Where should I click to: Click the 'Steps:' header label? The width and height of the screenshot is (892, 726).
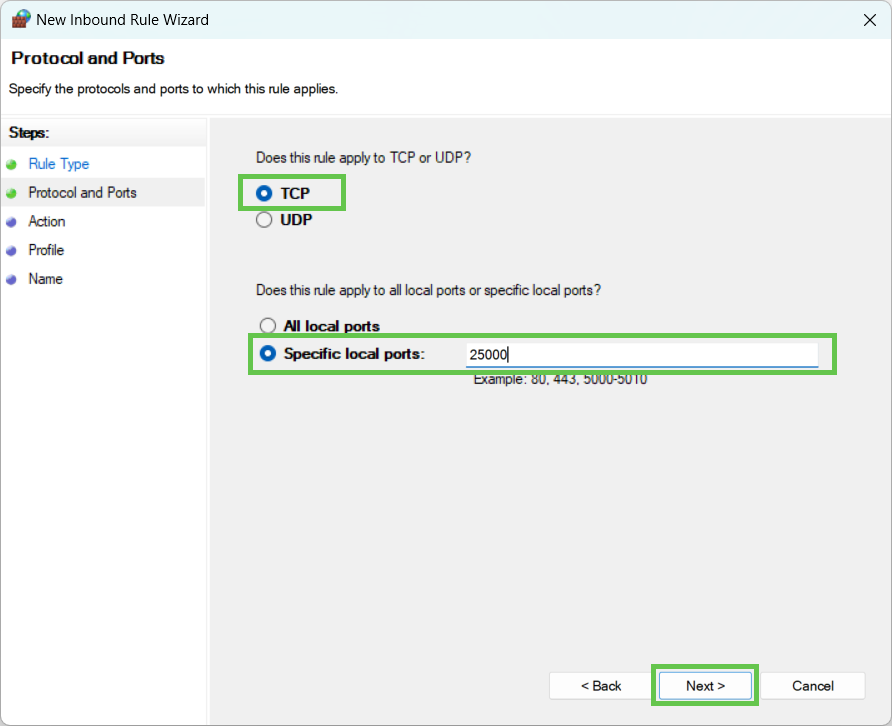click(x=29, y=133)
